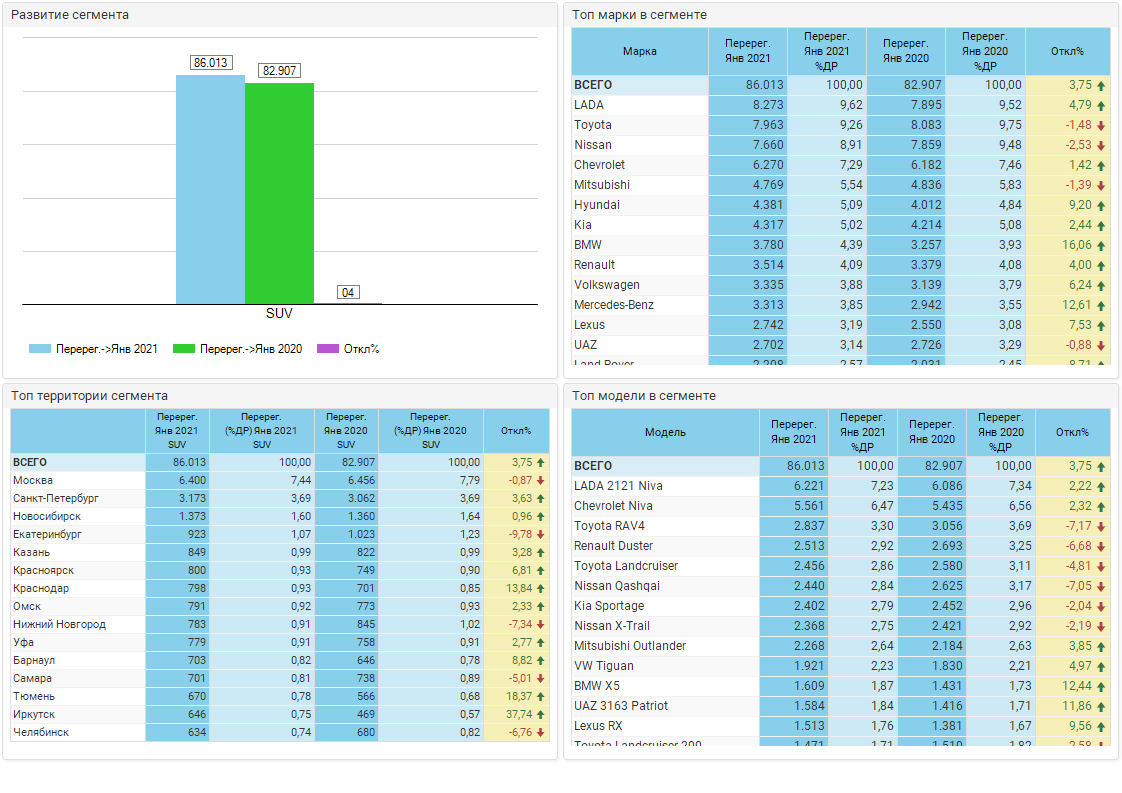Screen dimensions: 1122x793
Task: Select the Hyundai row in brands table
Action: (597, 205)
